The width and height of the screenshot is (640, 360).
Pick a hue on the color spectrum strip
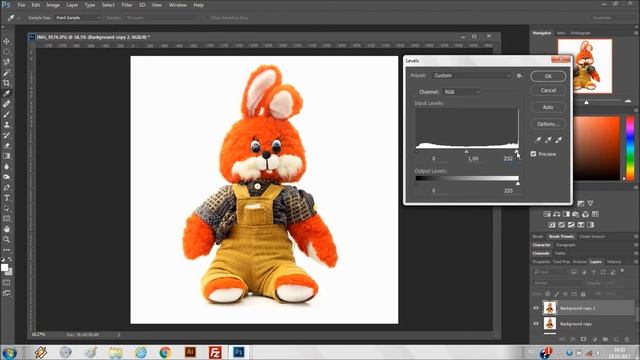tap(630, 149)
